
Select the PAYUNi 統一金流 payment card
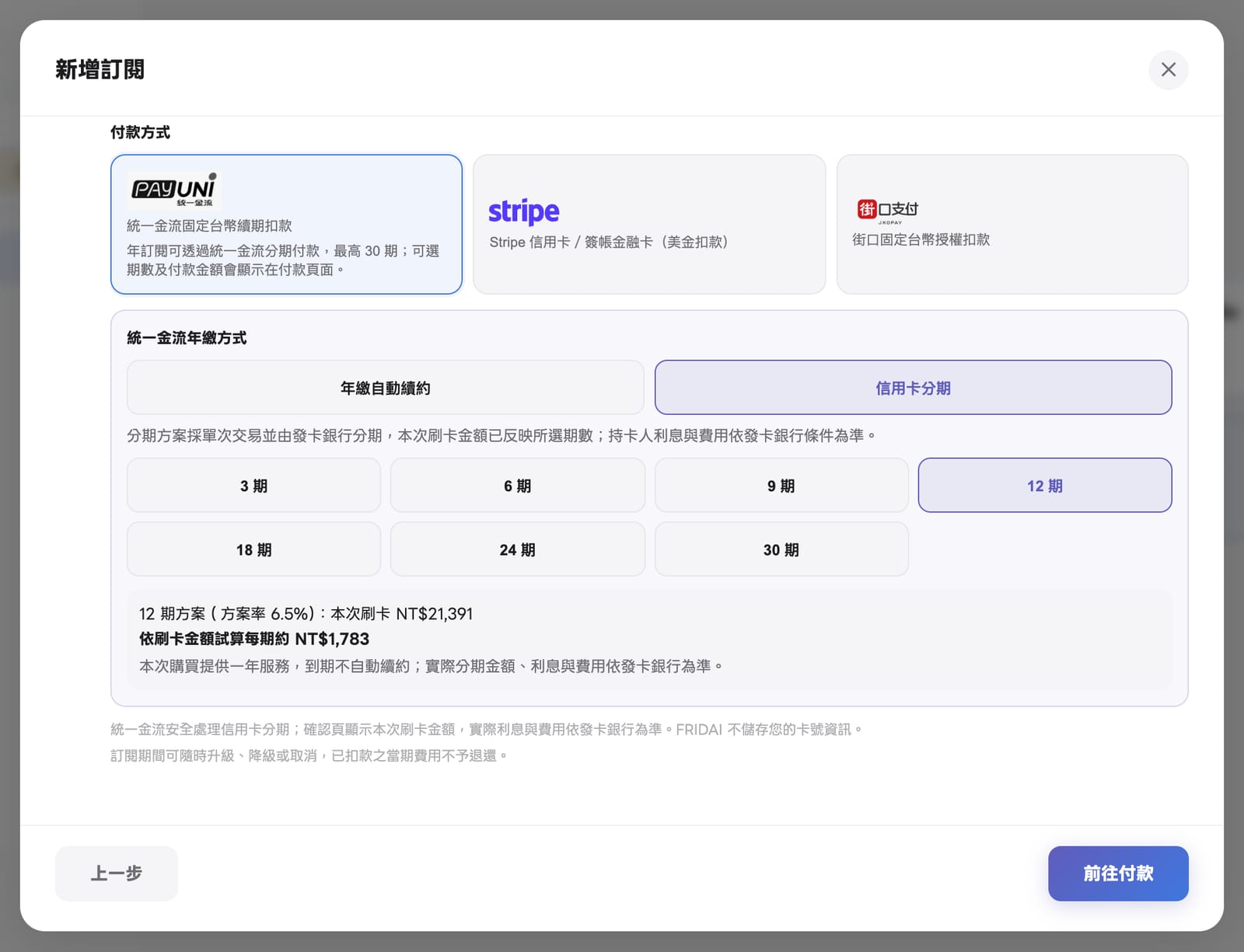coord(286,224)
